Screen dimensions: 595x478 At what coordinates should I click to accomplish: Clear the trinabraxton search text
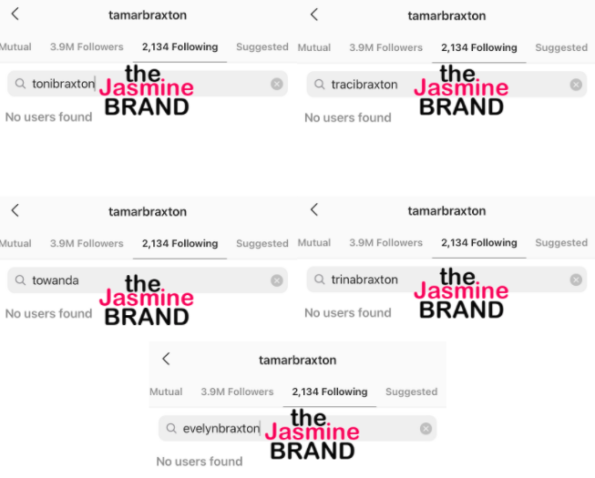576,280
